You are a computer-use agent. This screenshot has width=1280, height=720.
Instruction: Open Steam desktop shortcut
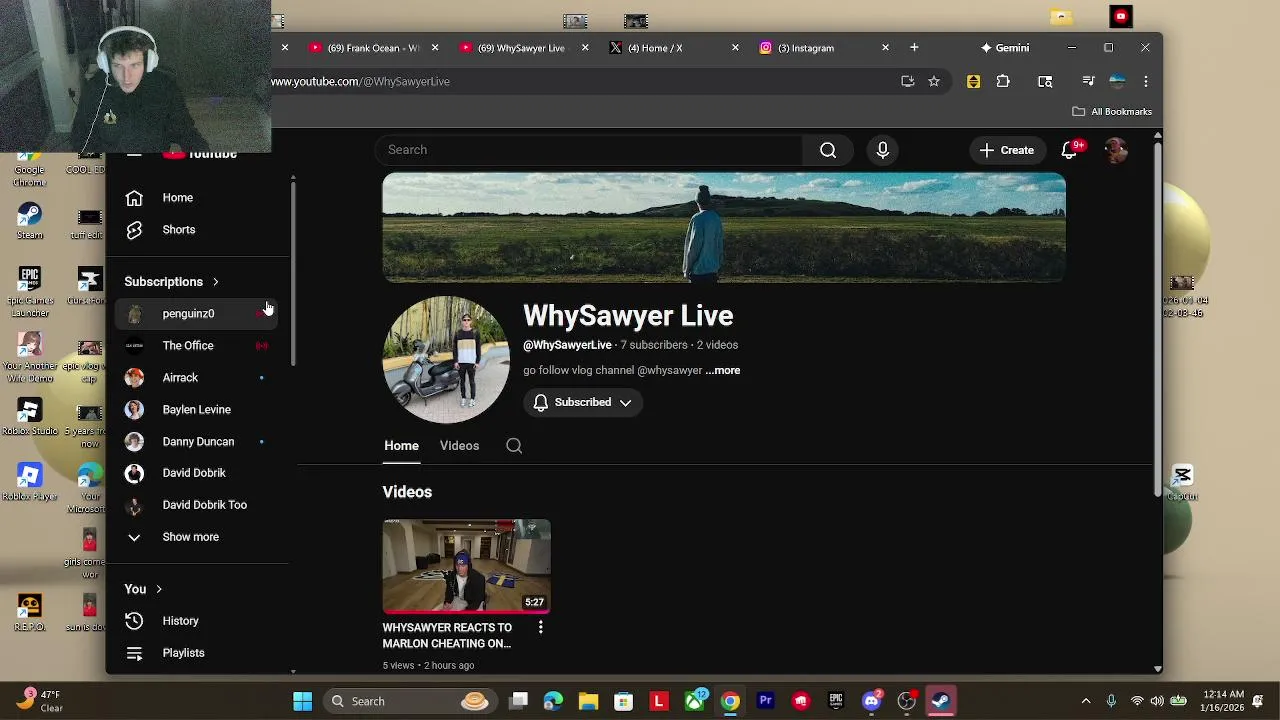[29, 221]
